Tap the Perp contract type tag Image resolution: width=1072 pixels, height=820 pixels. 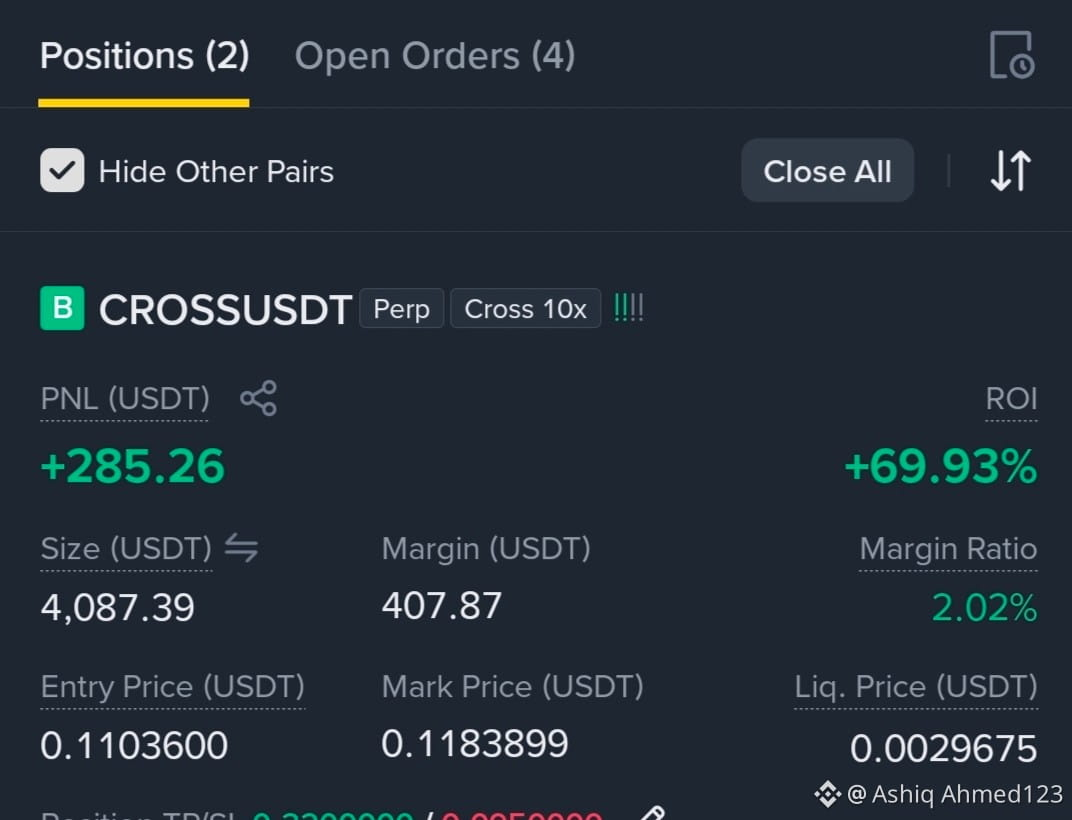(x=401, y=308)
